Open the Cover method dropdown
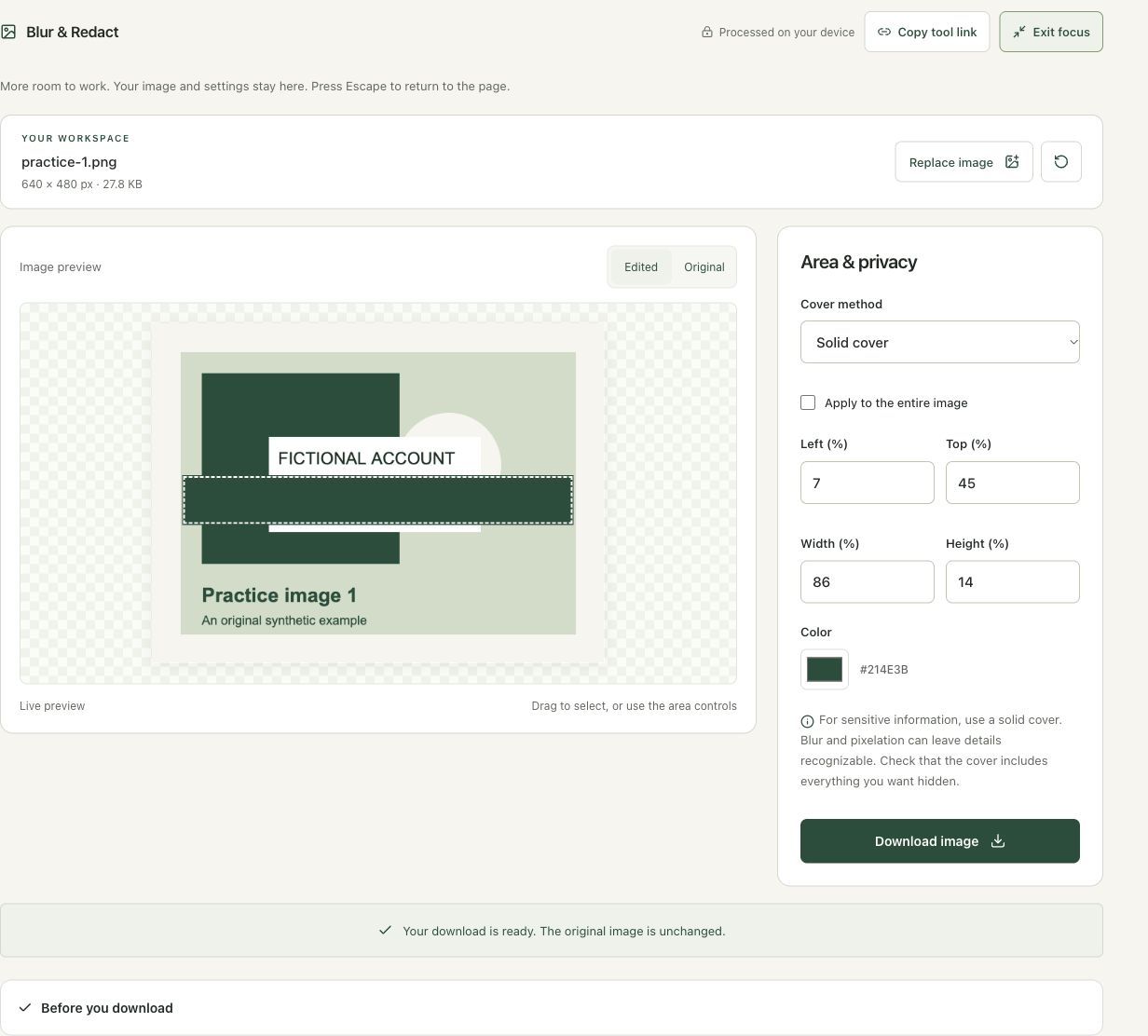 pos(939,342)
